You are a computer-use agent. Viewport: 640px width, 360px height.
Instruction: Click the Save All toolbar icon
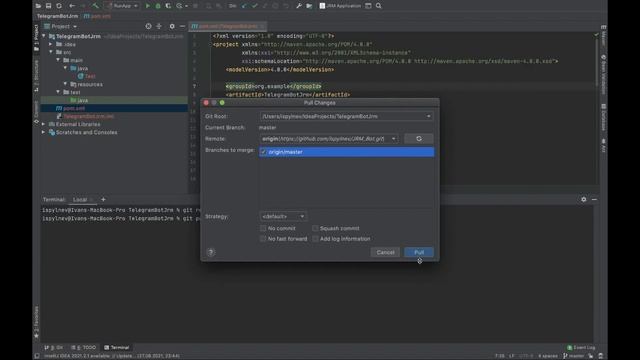coord(49,6)
